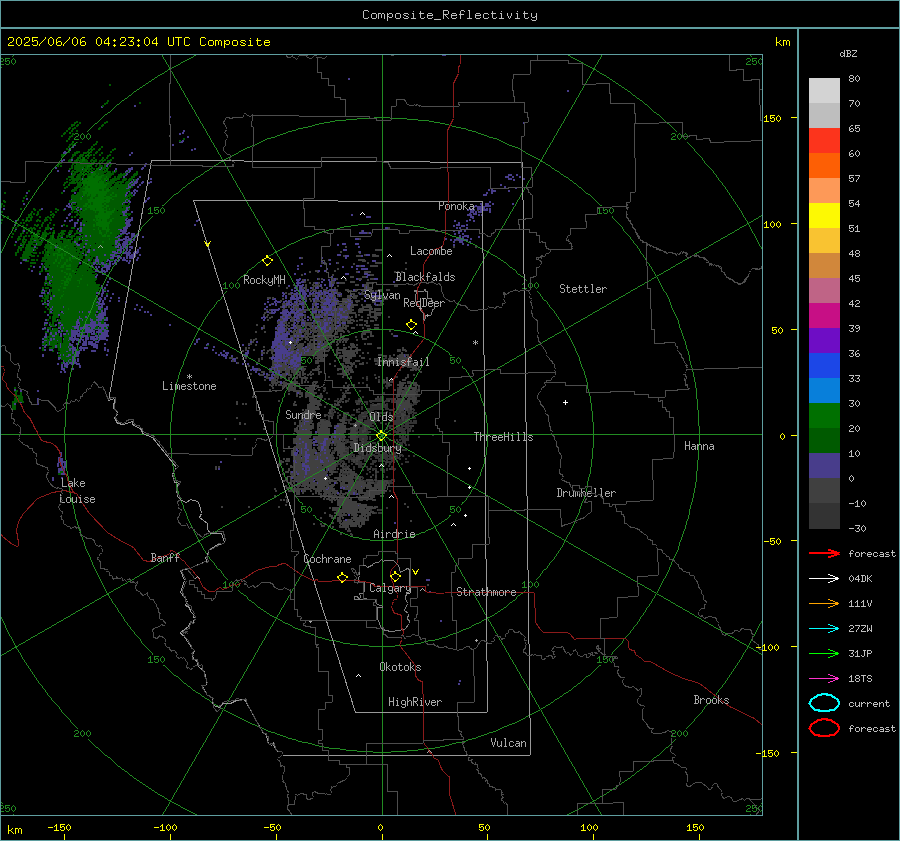This screenshot has height=841, width=900.
Task: Click the Hanna city label
Action: [x=699, y=446]
